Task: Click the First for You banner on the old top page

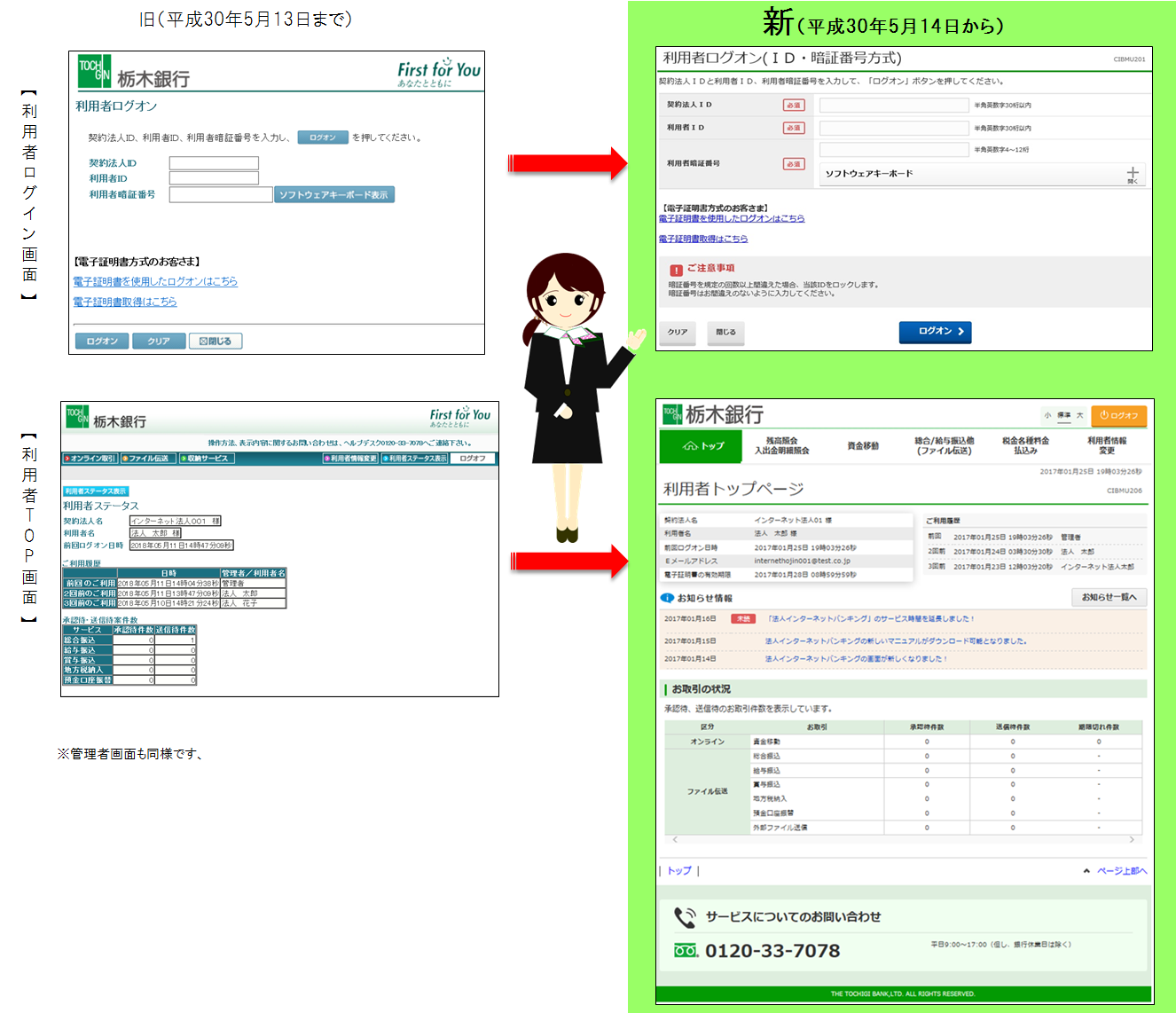Action: [460, 417]
